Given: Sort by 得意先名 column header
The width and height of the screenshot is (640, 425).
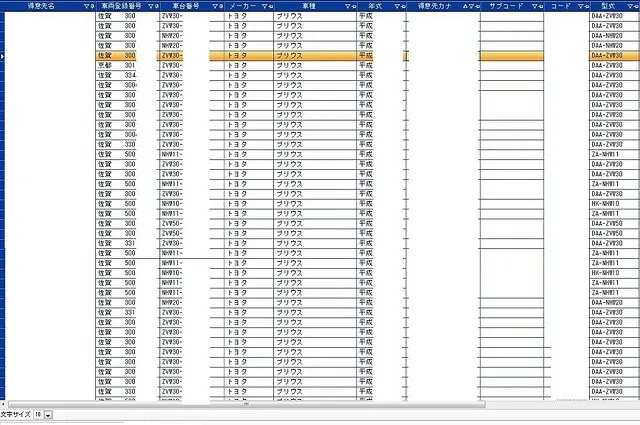Looking at the screenshot, I should [41, 6].
